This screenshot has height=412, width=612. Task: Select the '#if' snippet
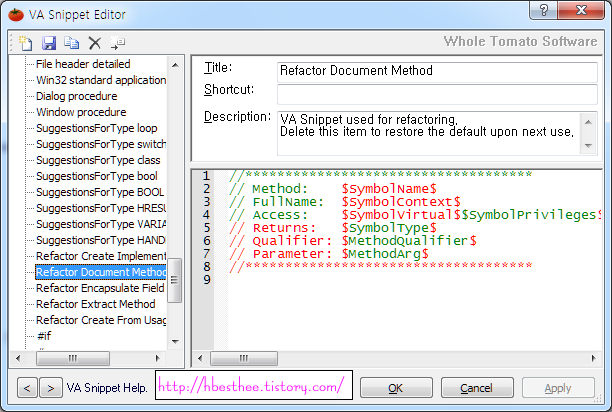point(44,336)
